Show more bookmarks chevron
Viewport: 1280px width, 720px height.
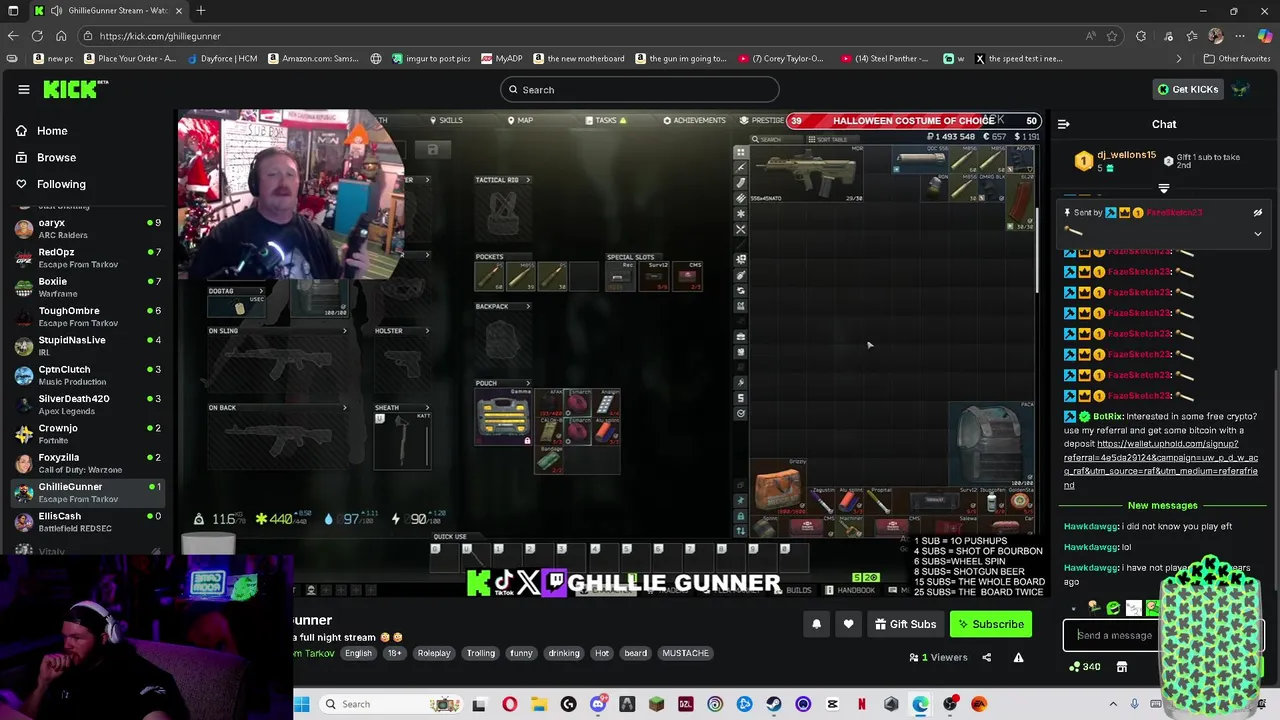pos(1178,58)
